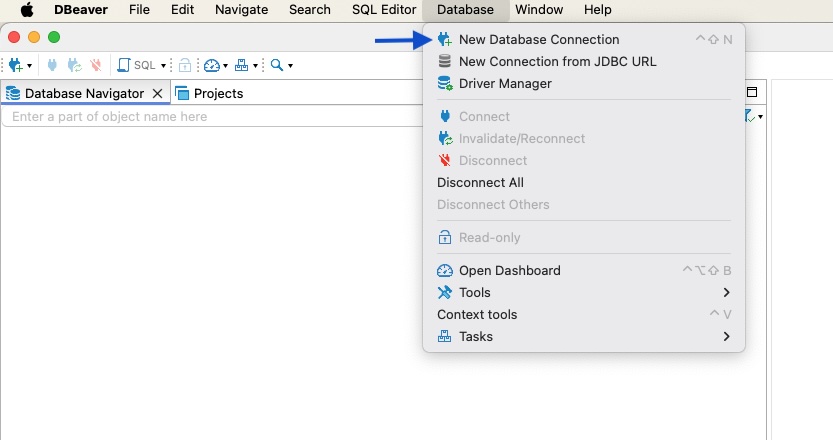Open the File menu
The image size is (833, 440).
[x=139, y=10]
